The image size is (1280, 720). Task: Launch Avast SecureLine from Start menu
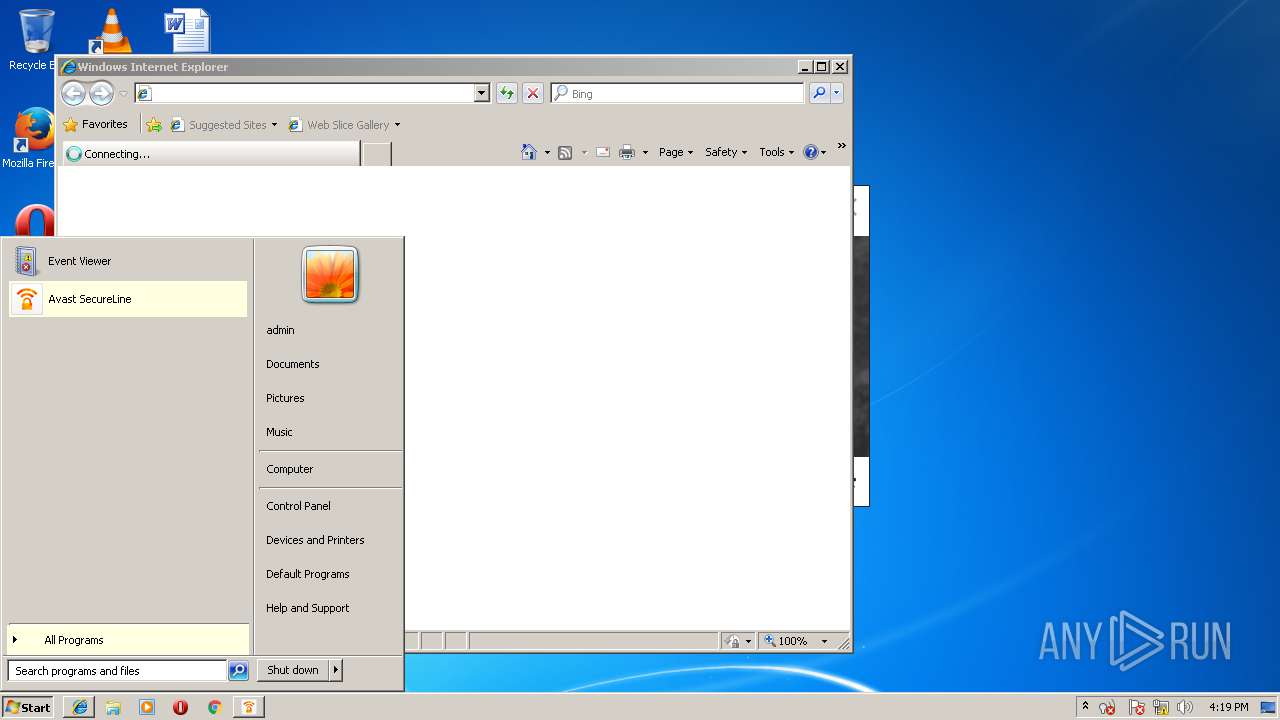pyautogui.click(x=128, y=299)
